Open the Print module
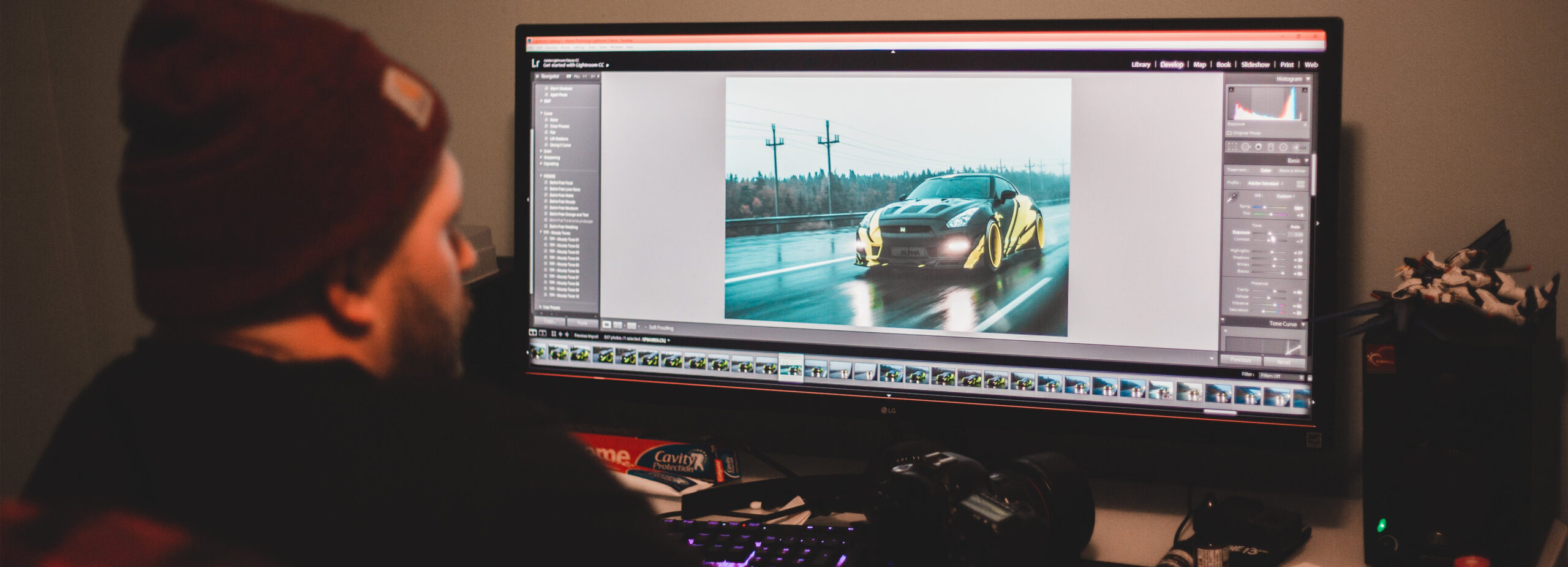Viewport: 1568px width, 567px height. point(1287,64)
